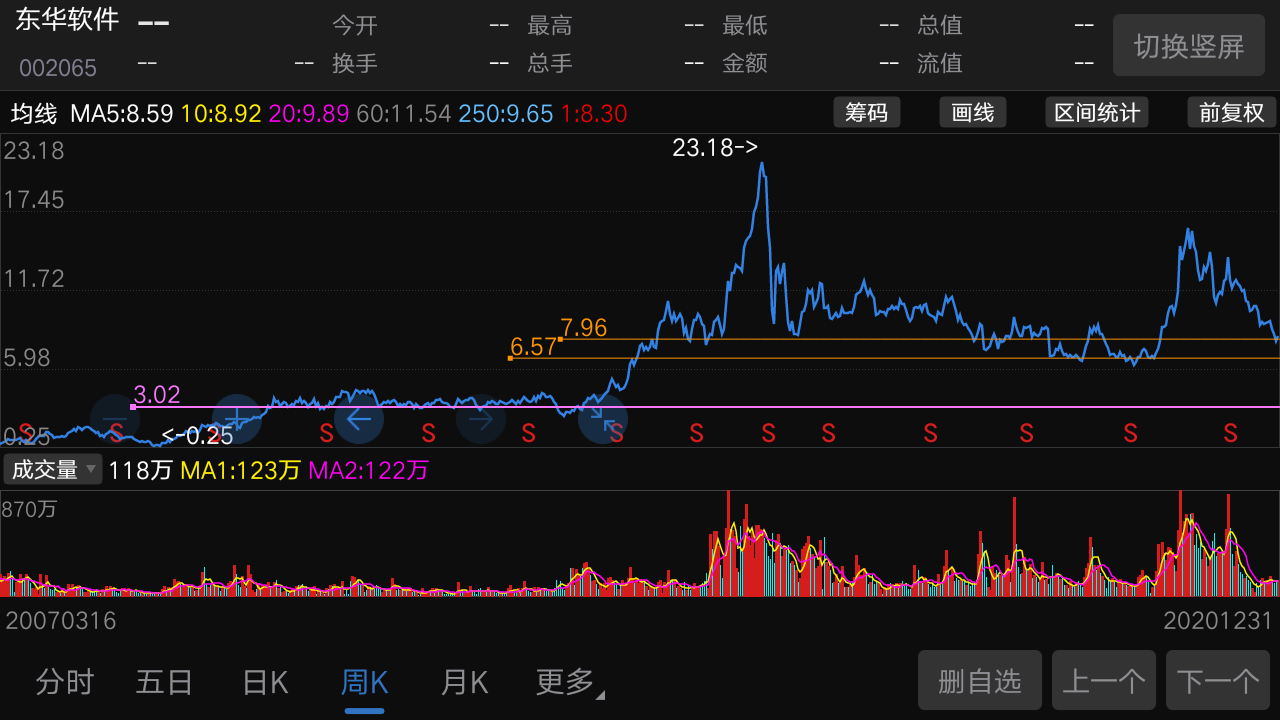
Task: Tap the left arrow pan icon
Action: pyautogui.click(x=359, y=419)
